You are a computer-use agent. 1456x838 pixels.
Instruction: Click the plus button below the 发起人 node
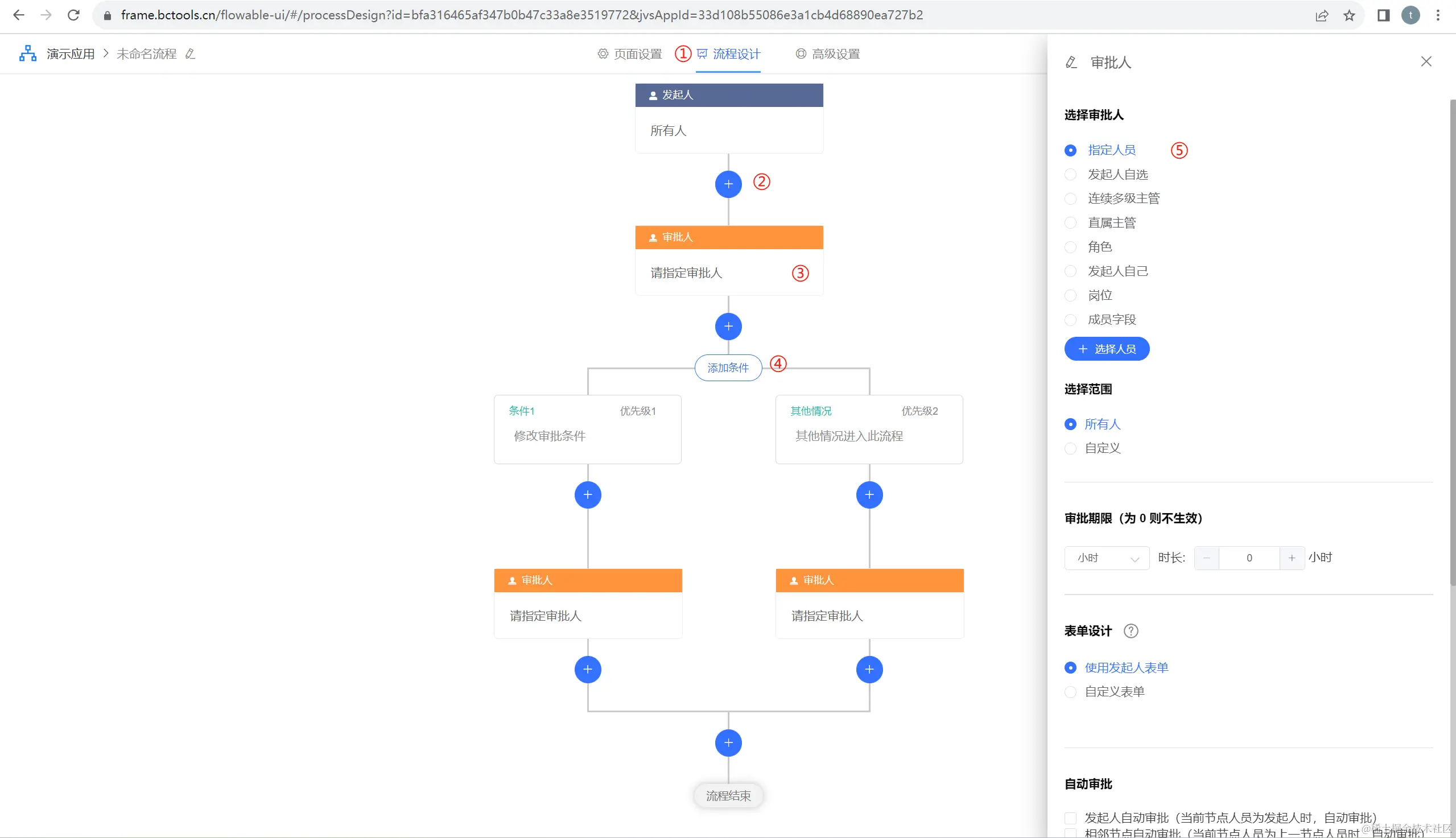pyautogui.click(x=728, y=184)
